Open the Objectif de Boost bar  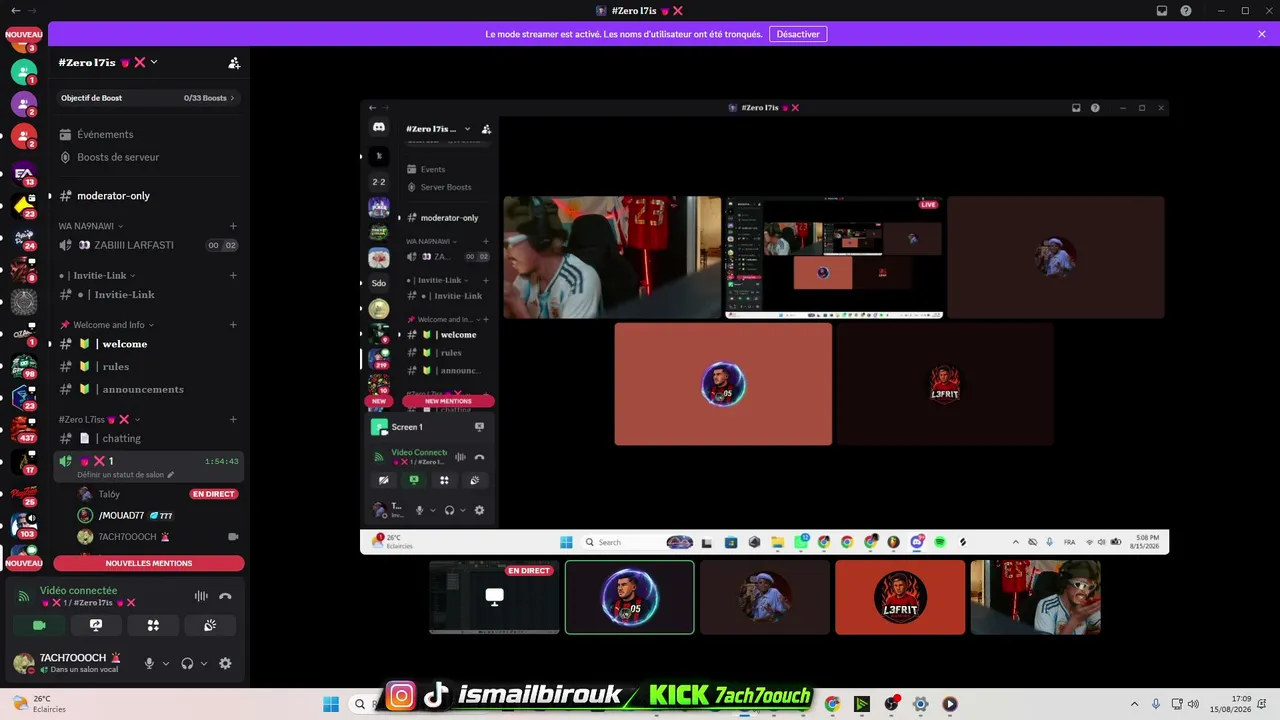tap(148, 98)
